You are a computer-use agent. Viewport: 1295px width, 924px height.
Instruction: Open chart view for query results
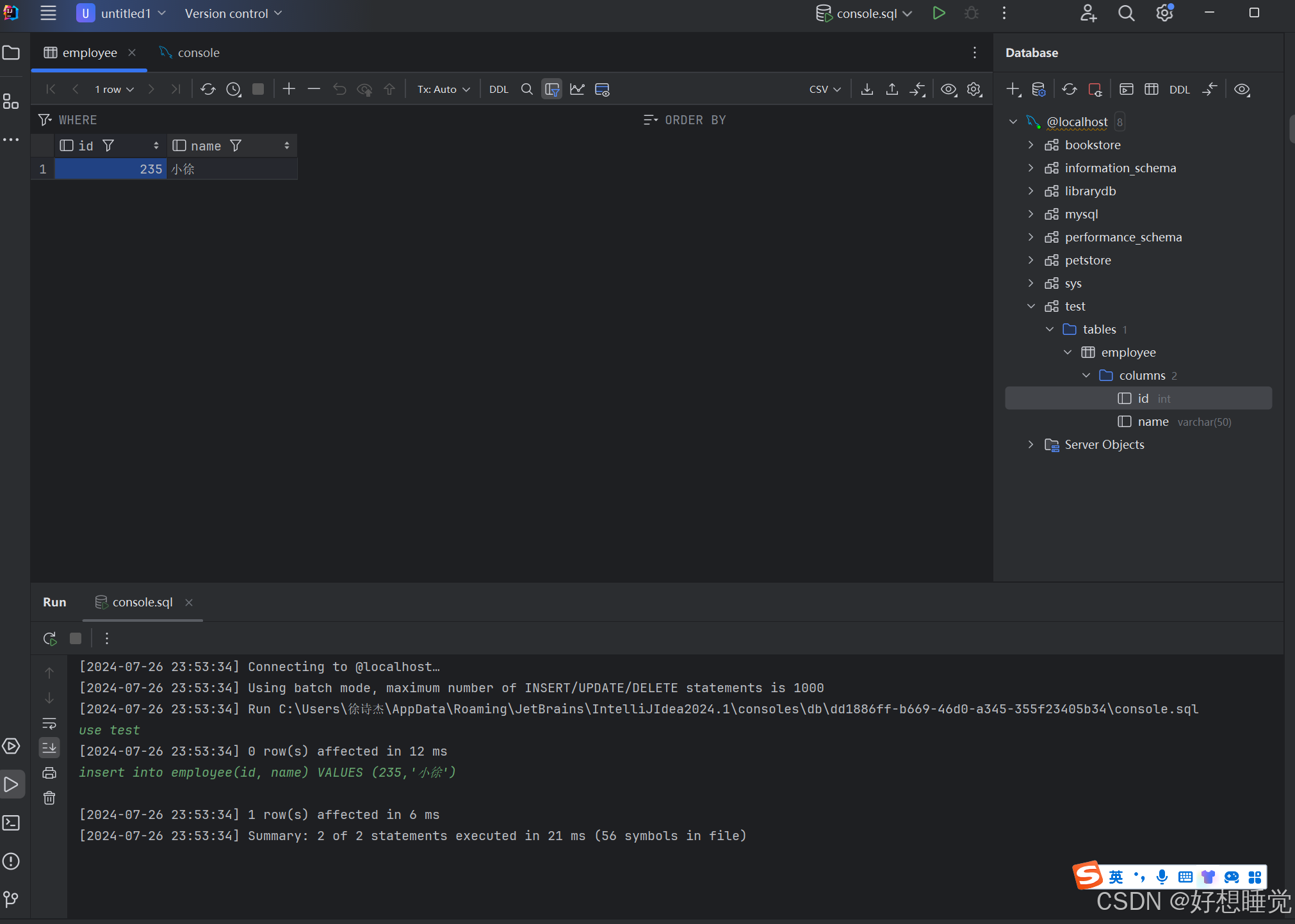577,89
